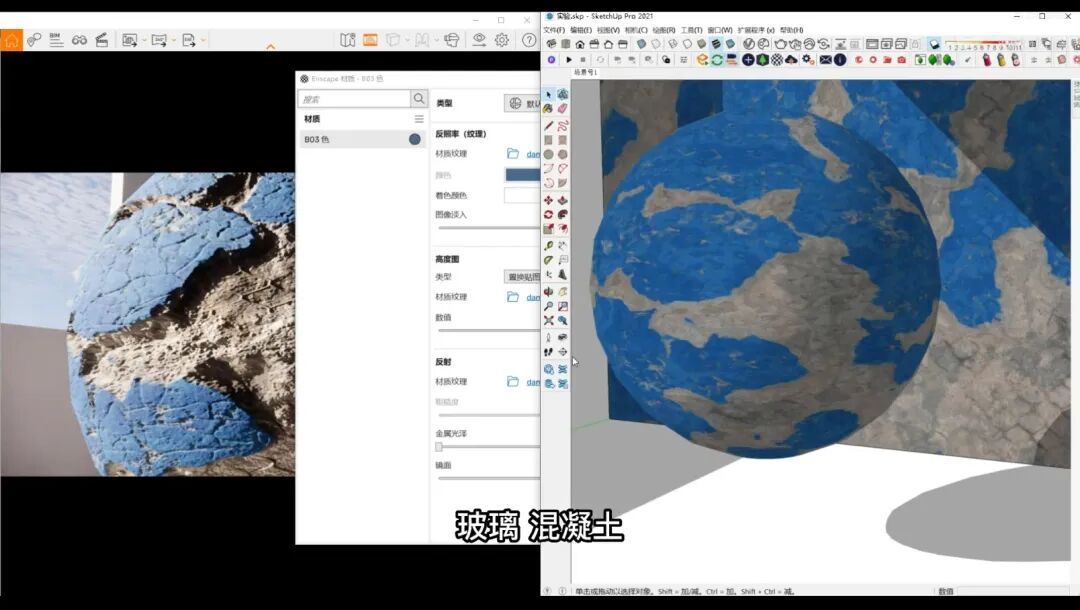Open folder for reflection material texture

(513, 381)
